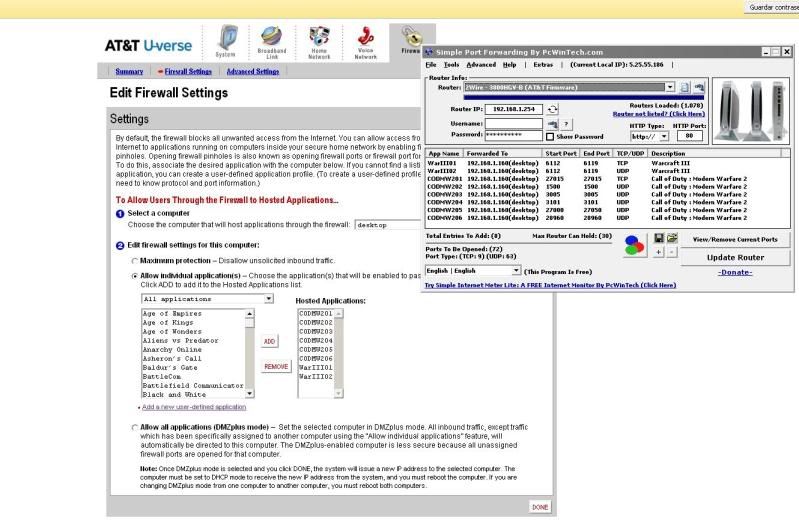
Task: Click the pointing-hand icon beside the Router dropdown
Action: pyautogui.click(x=699, y=87)
